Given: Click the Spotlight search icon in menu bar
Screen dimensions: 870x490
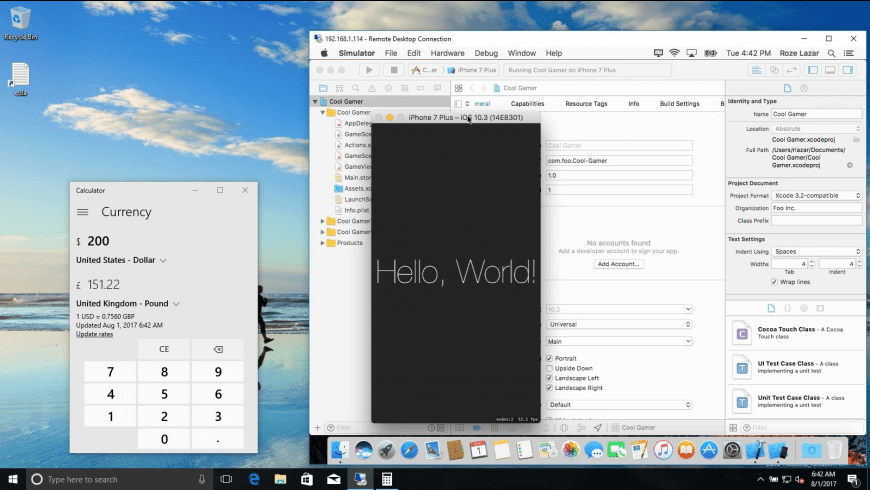Looking at the screenshot, I should (x=834, y=53).
